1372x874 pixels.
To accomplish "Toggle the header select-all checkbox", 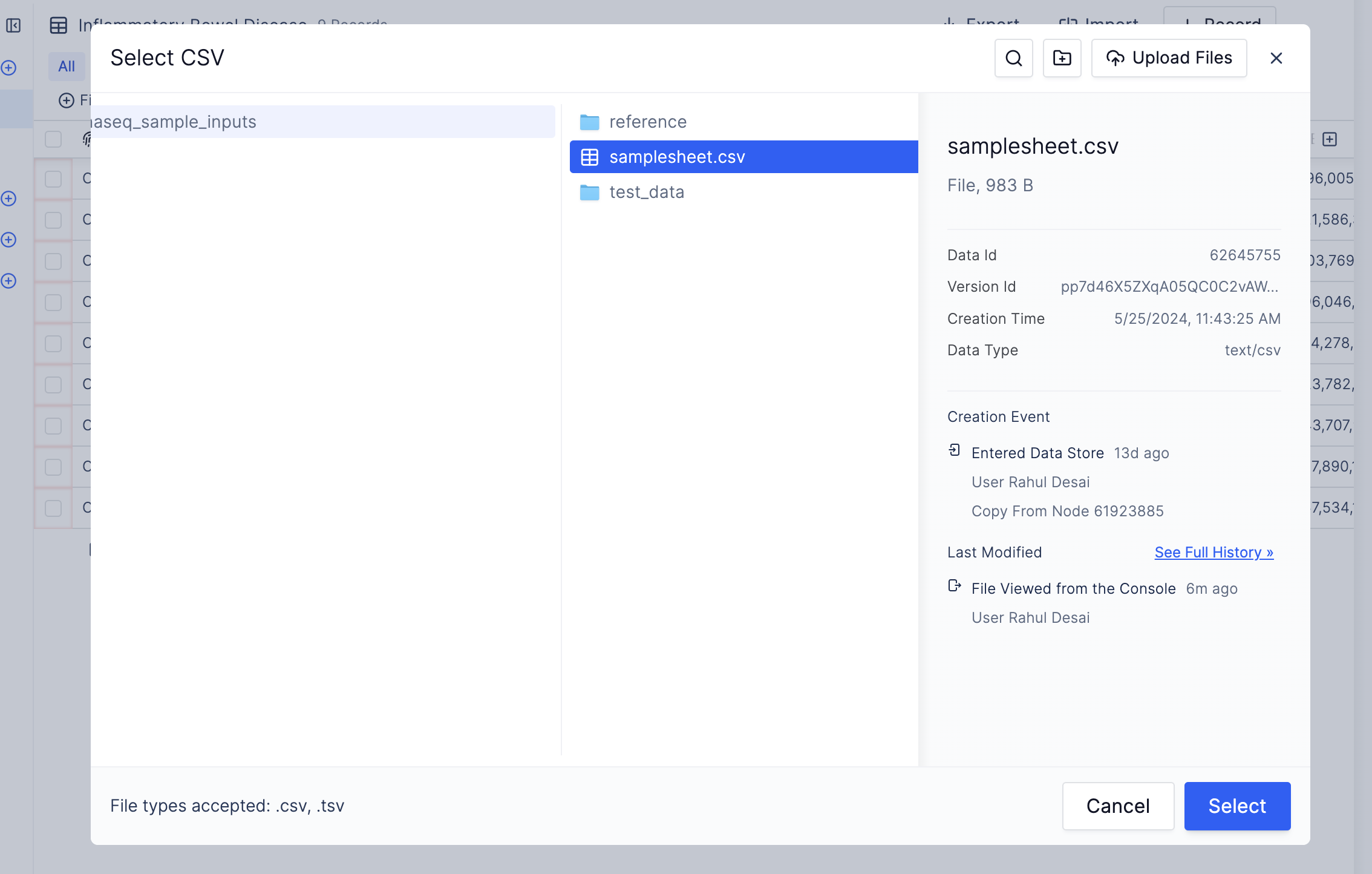I will point(53,139).
